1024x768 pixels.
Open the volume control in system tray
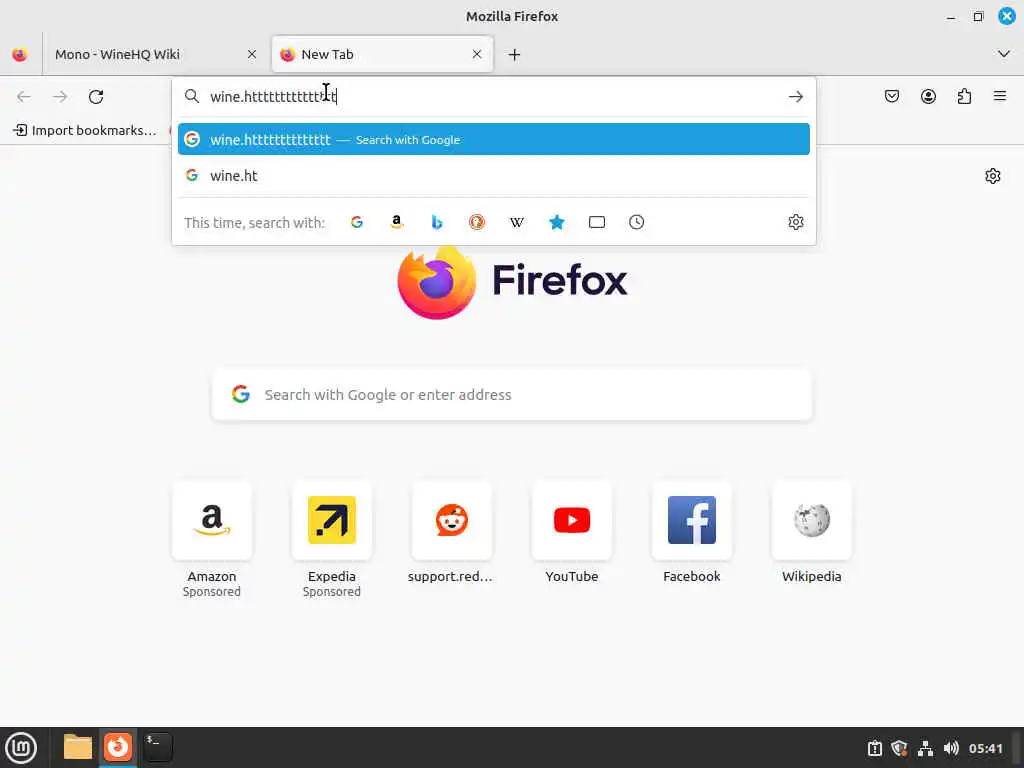[951, 748]
